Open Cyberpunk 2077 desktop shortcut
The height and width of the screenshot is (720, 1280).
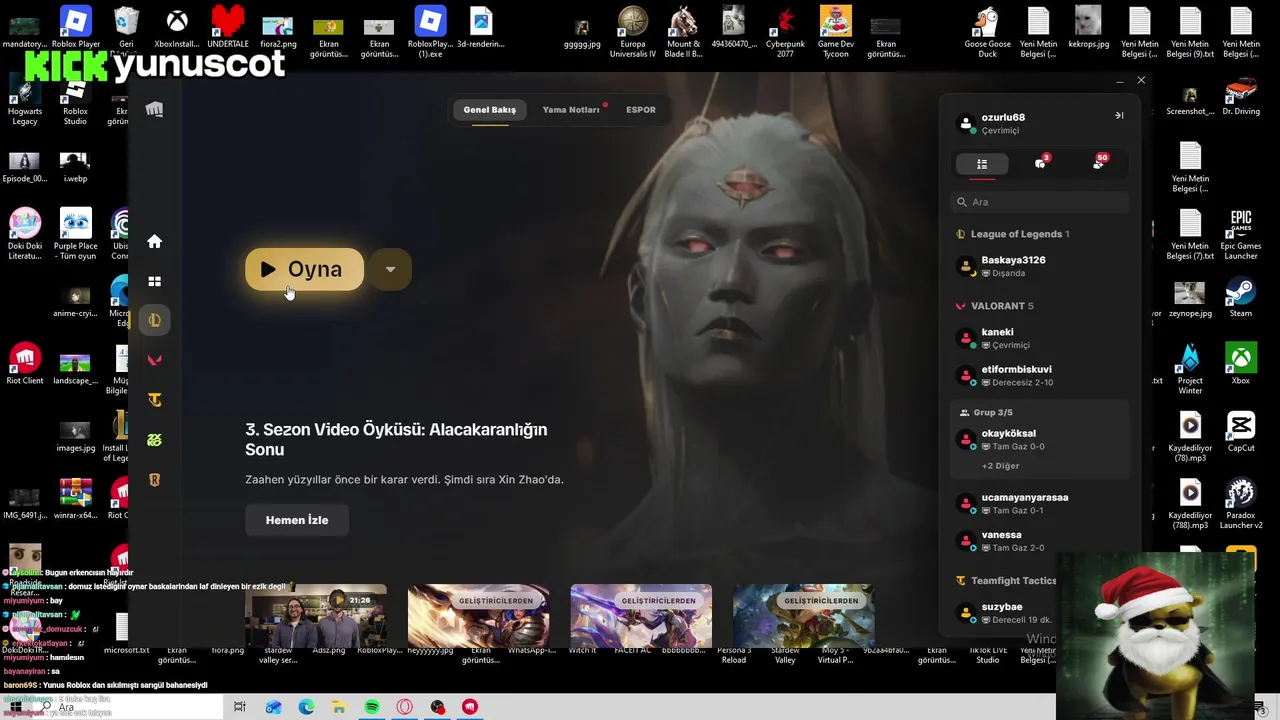point(785,31)
